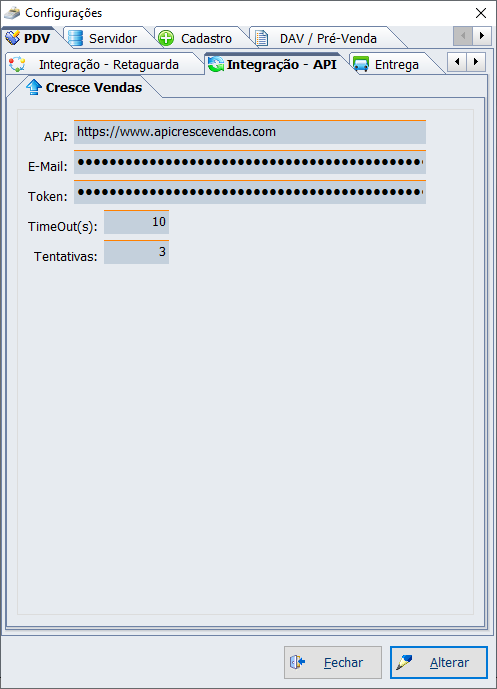Viewport: 497px width, 689px height.
Task: Click the Servidor database icon
Action: pyautogui.click(x=76, y=38)
